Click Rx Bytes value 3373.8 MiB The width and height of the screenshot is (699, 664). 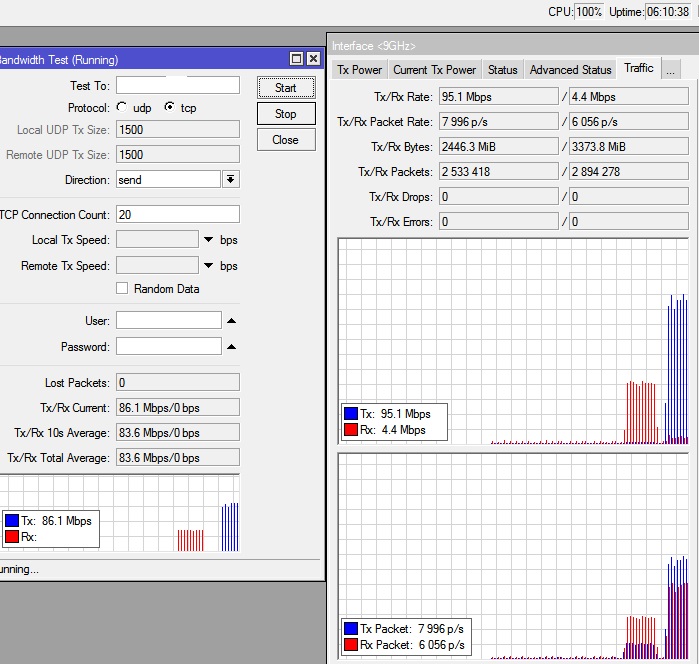(629, 146)
